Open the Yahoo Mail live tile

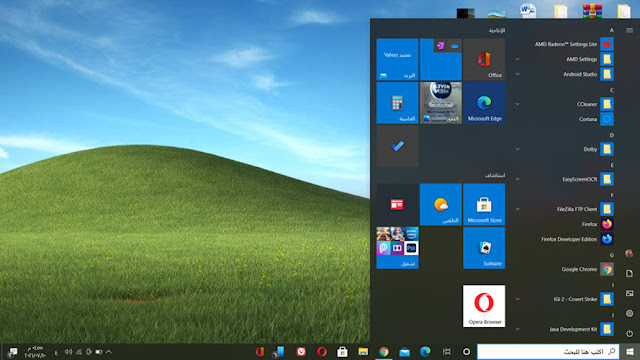pyautogui.click(x=397, y=60)
